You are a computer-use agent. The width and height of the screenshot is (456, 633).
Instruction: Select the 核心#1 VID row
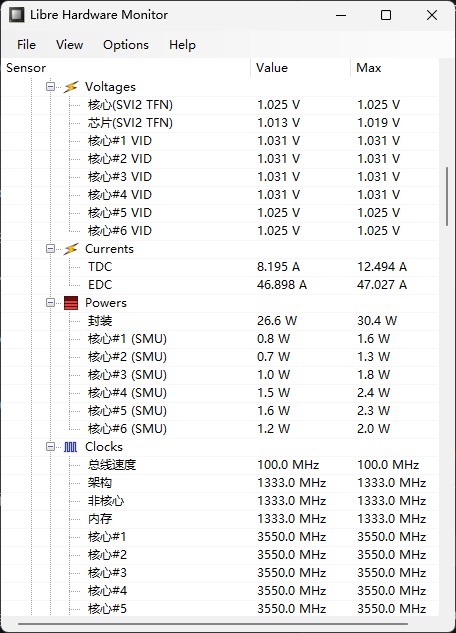(x=220, y=141)
